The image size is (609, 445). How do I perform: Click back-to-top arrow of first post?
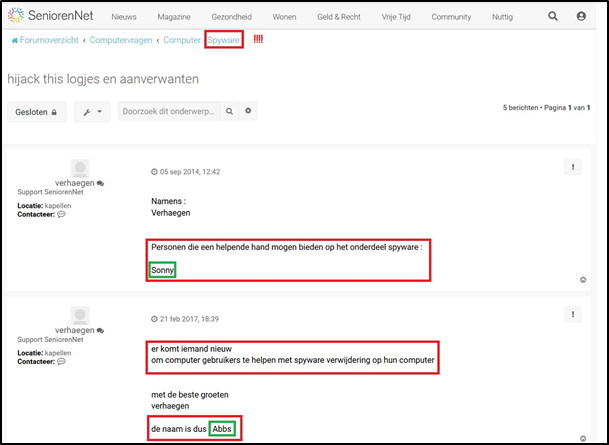click(583, 280)
